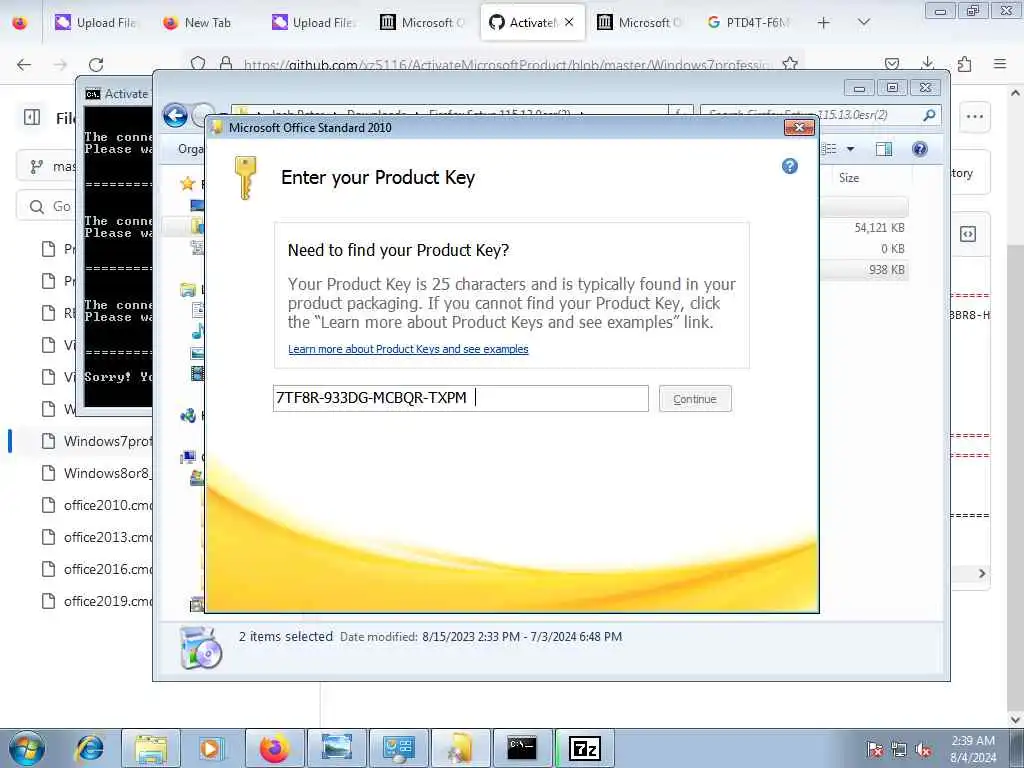Close the Microsoft Office Standard 2010 dialog

pyautogui.click(x=799, y=127)
